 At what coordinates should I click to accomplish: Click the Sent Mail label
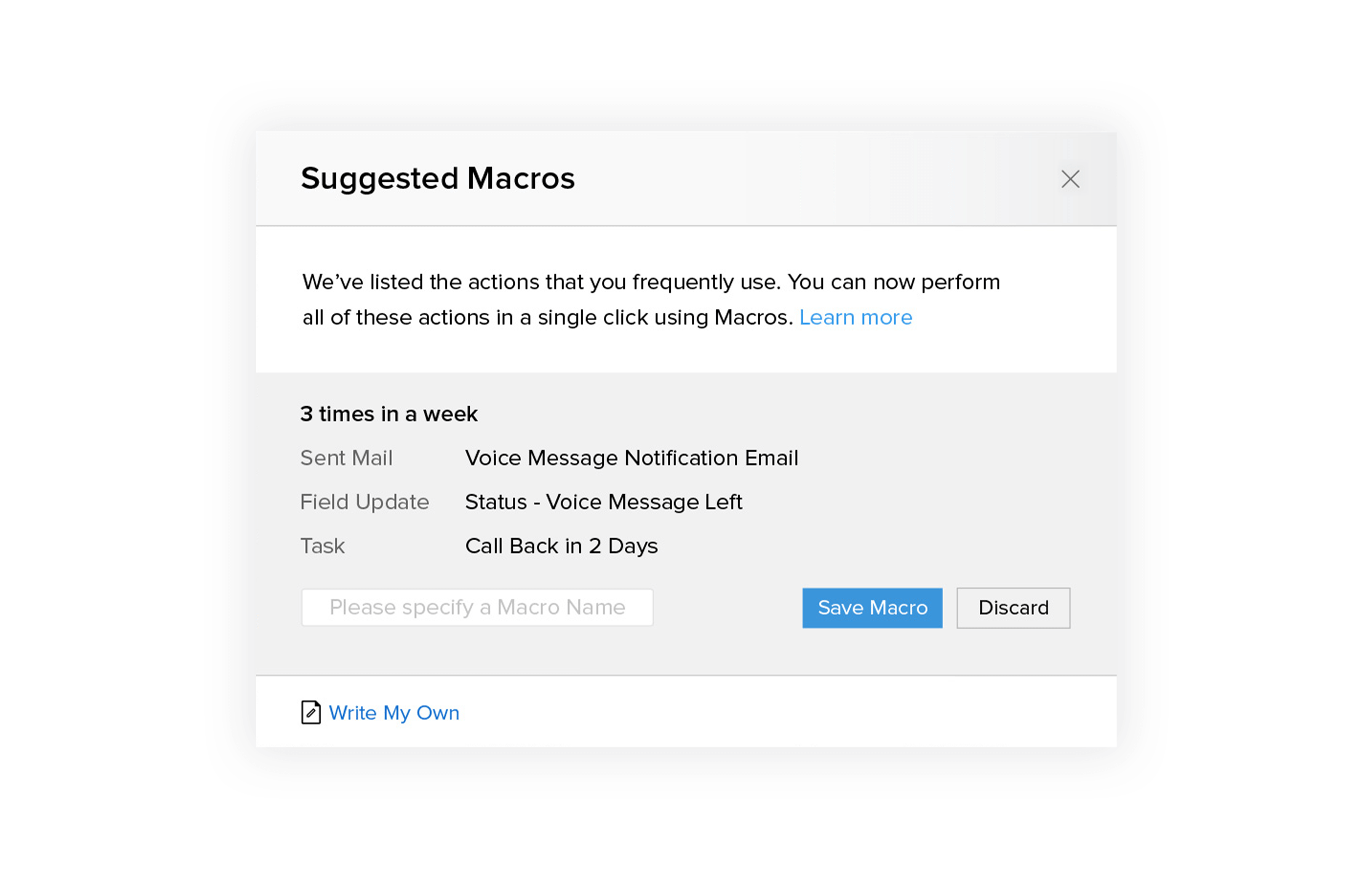346,458
